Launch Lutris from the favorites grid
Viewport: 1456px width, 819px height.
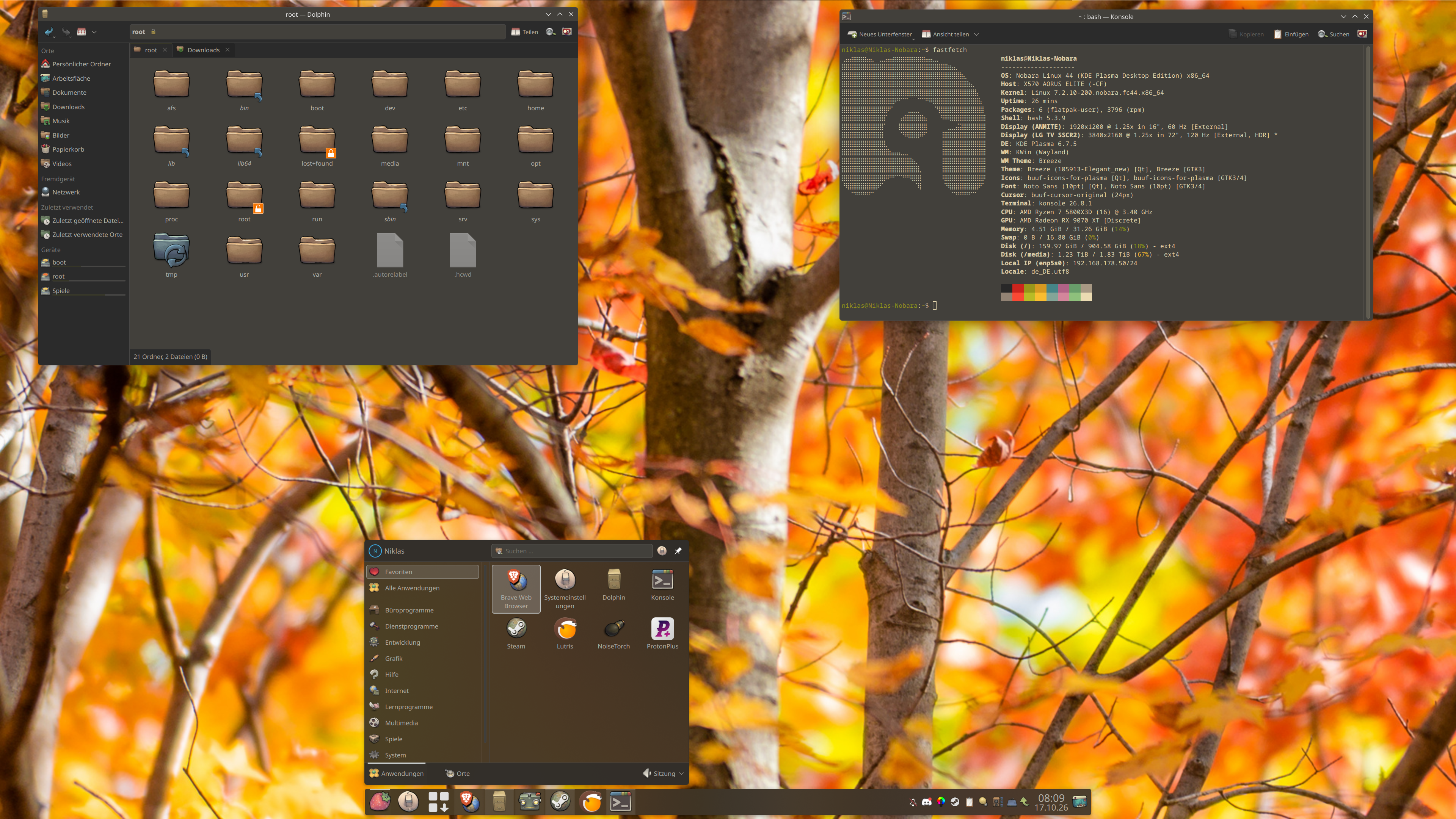[565, 634]
